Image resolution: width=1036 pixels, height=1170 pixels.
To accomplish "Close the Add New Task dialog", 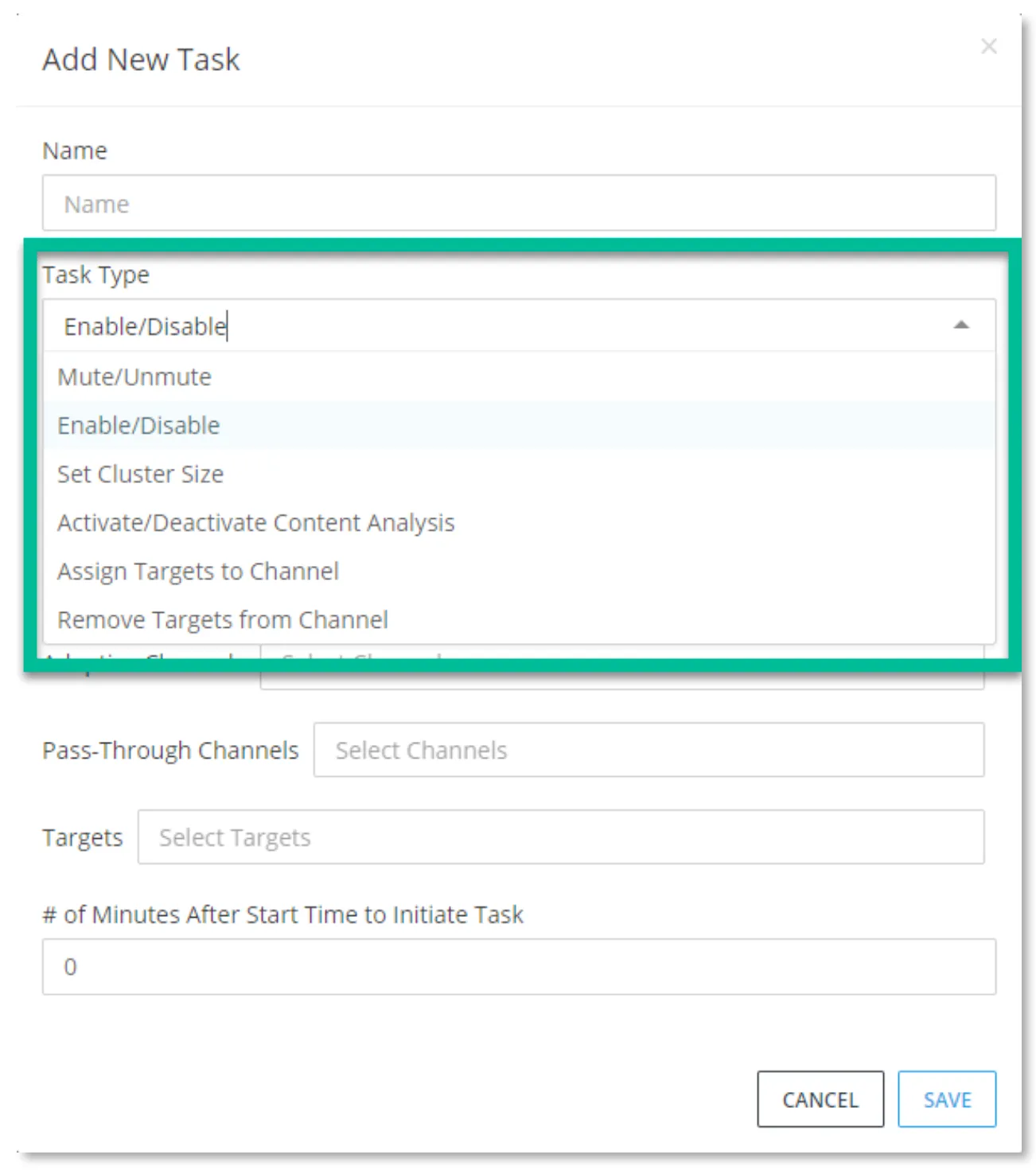I will pyautogui.click(x=988, y=47).
